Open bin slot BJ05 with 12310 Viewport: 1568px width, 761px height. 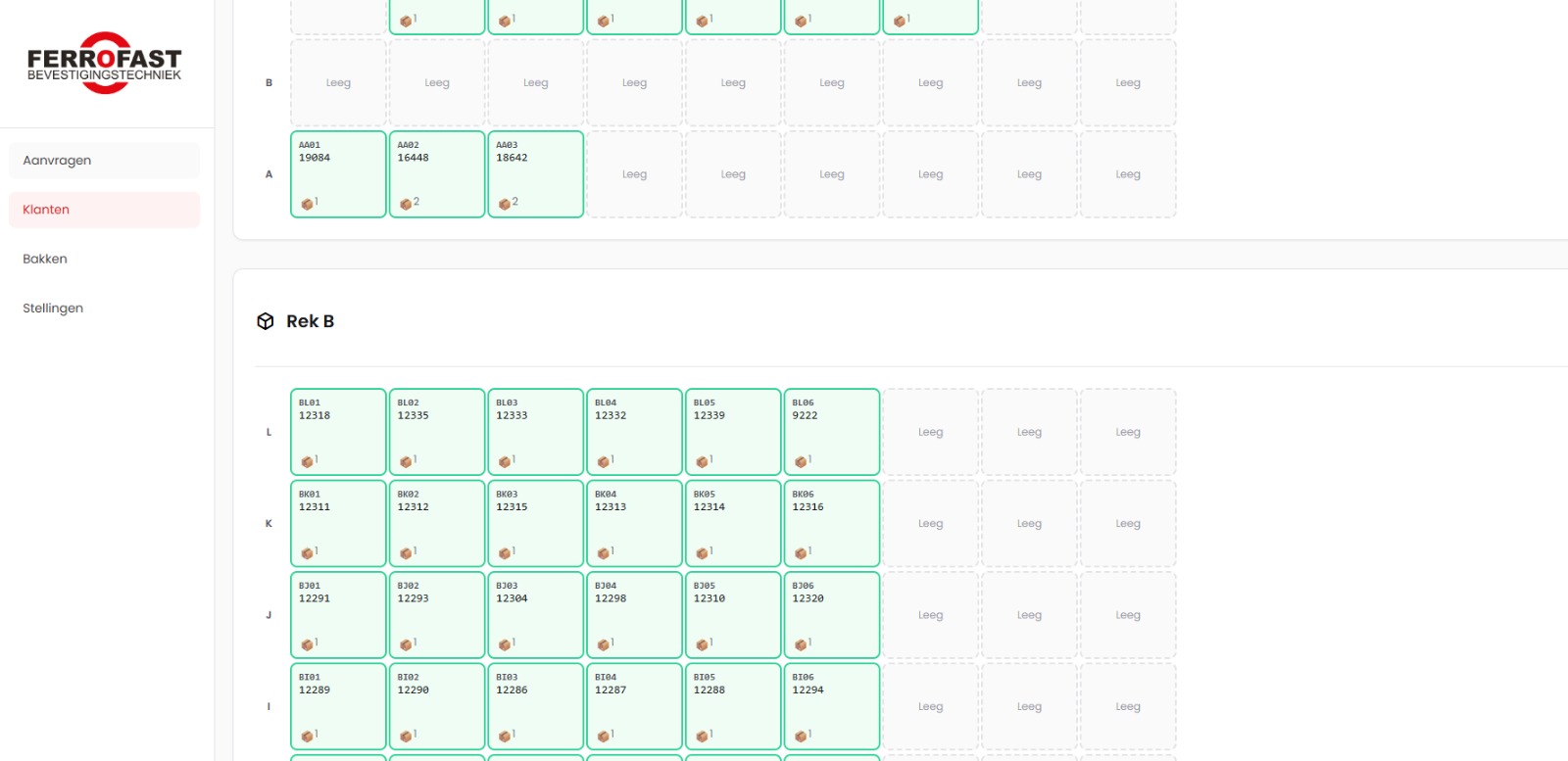[732, 615]
